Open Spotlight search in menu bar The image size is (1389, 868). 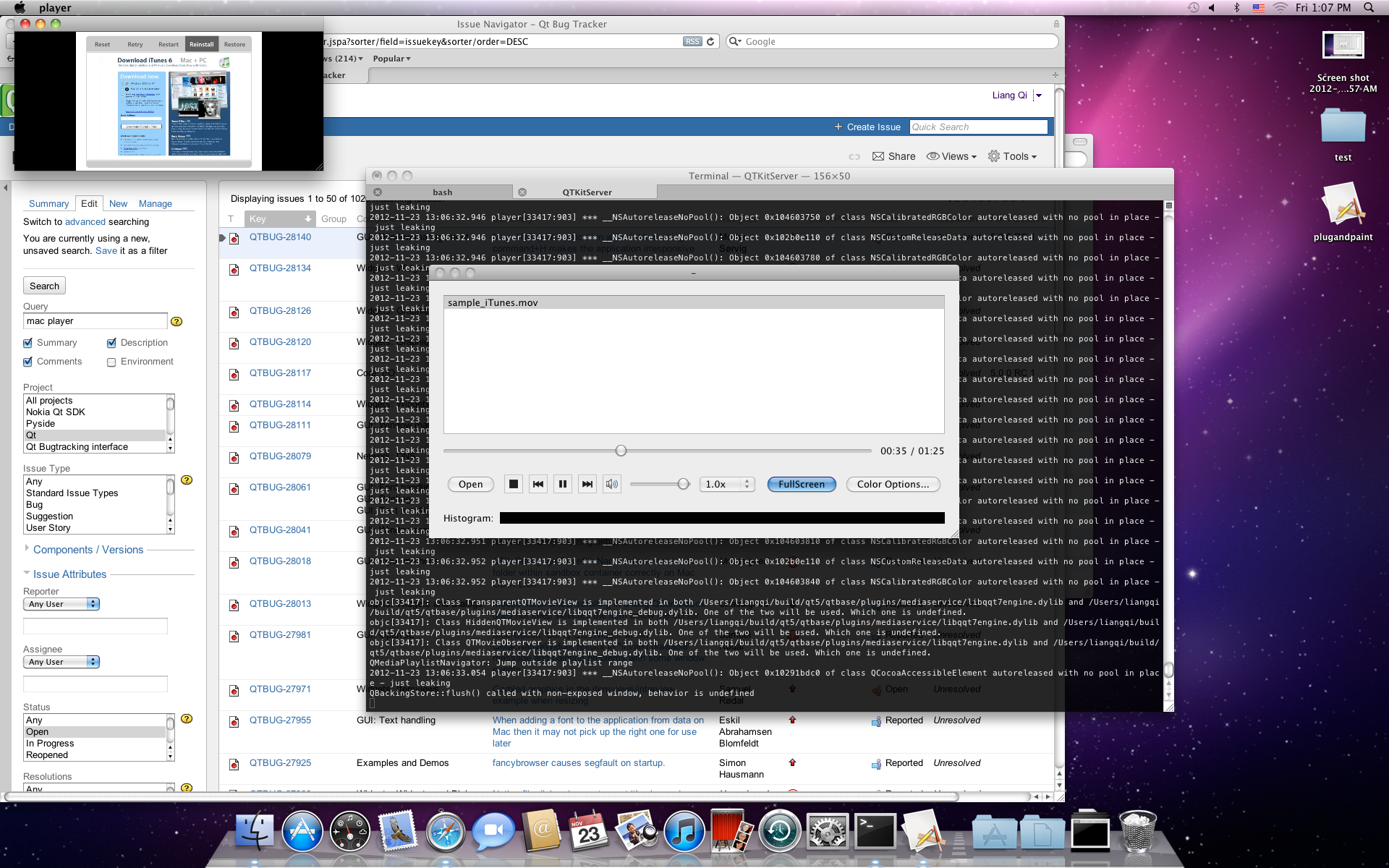(1369, 7)
